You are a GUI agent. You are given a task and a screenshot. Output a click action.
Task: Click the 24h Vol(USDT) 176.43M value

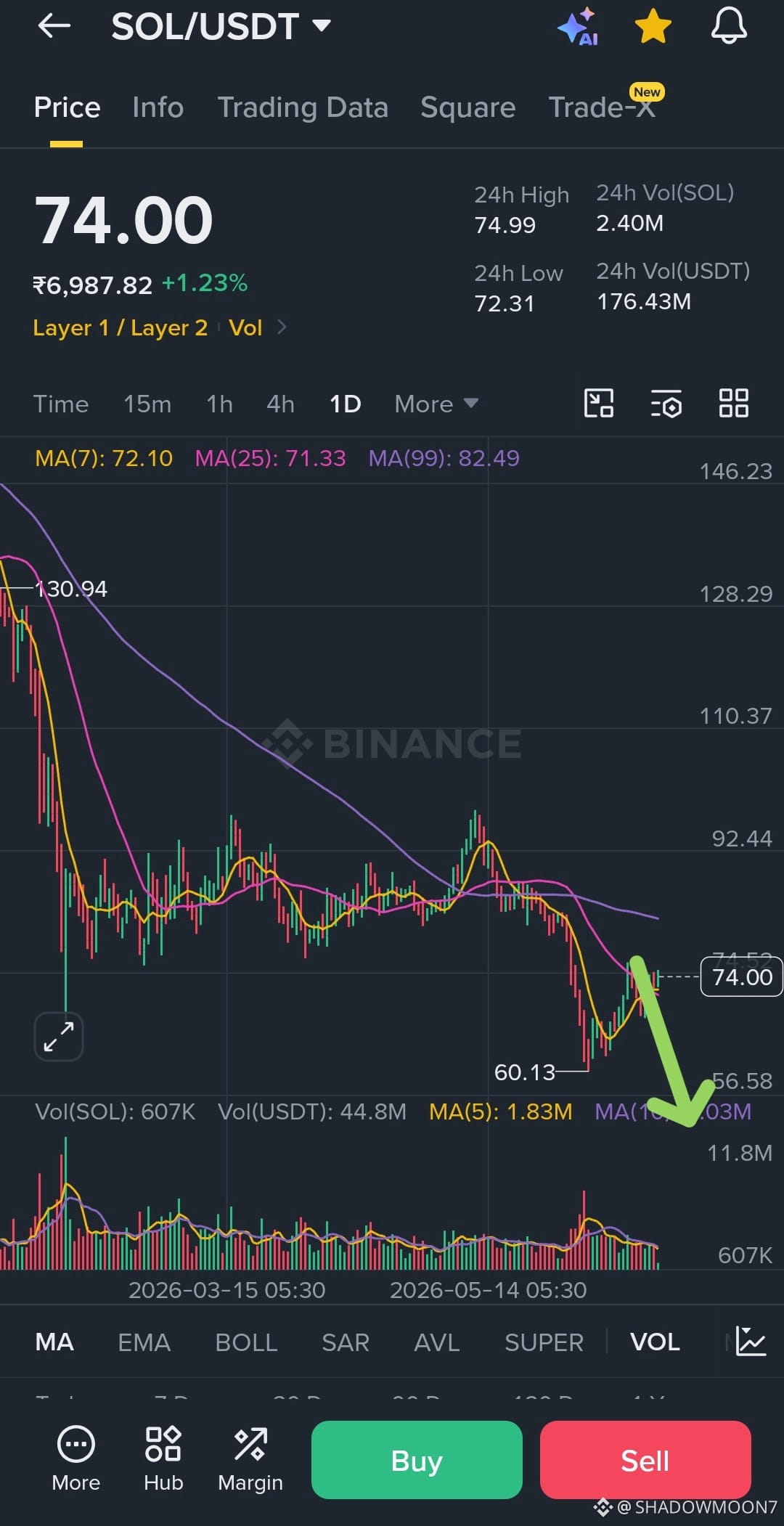(644, 301)
